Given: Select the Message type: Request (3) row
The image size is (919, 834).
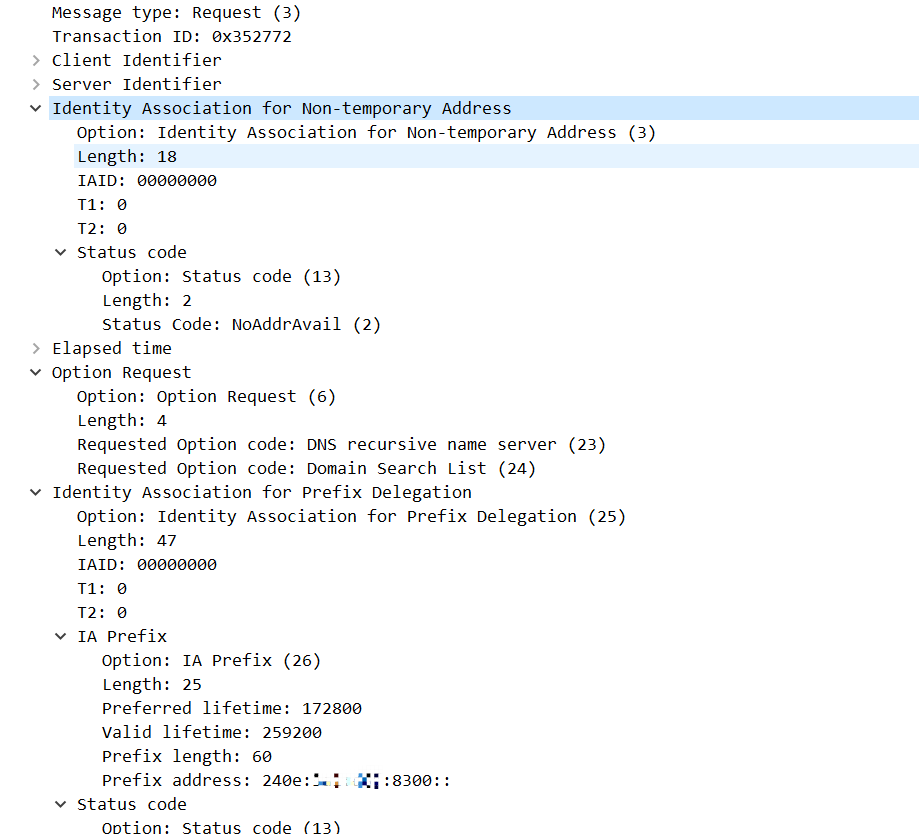Looking at the screenshot, I should point(176,12).
